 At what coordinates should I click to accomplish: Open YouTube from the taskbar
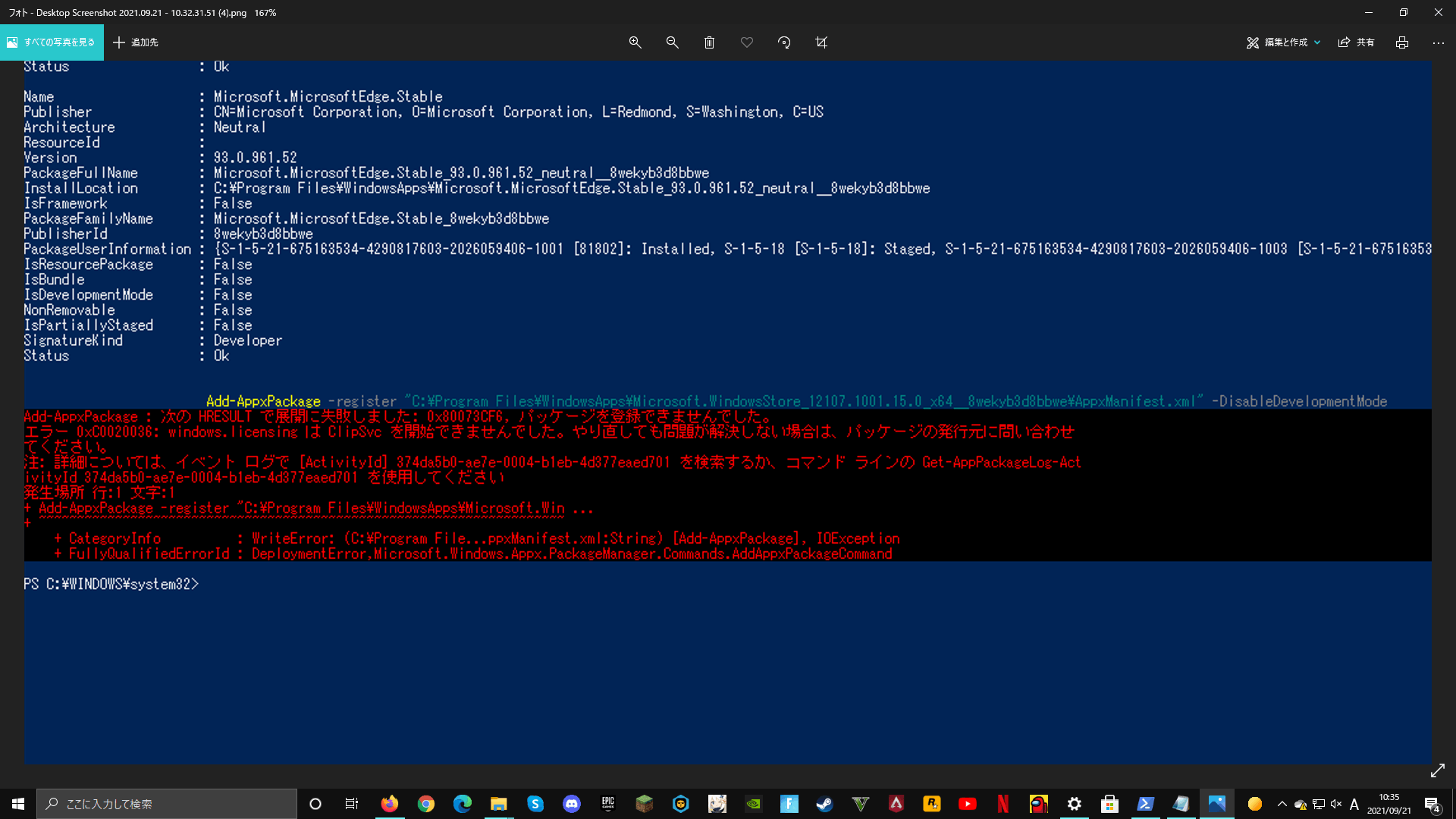point(968,804)
